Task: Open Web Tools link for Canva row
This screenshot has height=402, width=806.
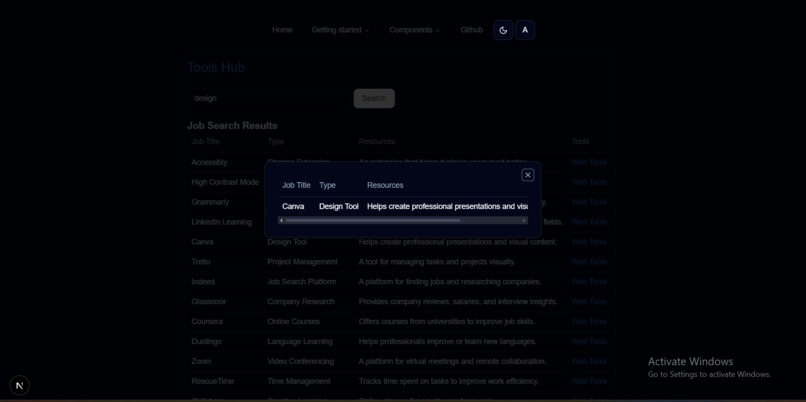Action: (x=589, y=242)
